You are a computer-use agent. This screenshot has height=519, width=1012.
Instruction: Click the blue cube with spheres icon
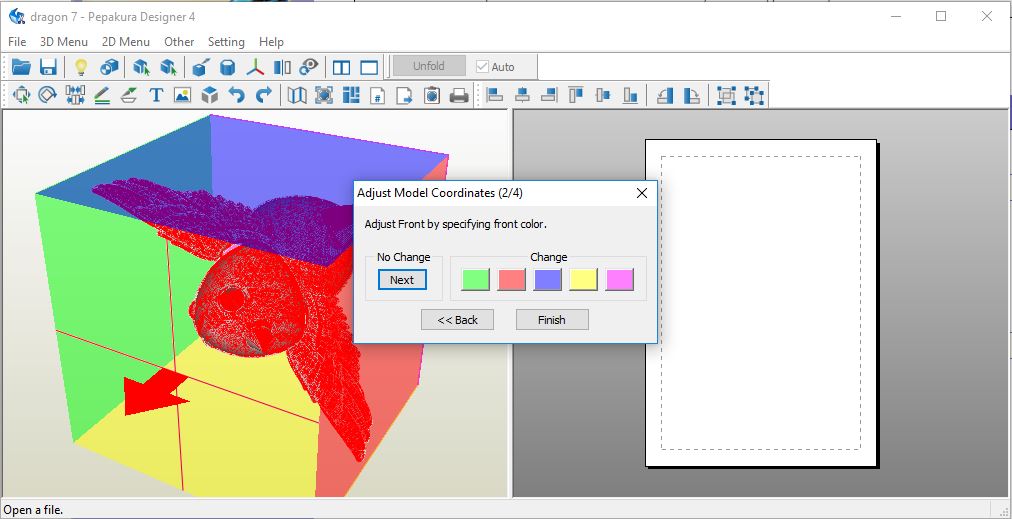click(109, 66)
